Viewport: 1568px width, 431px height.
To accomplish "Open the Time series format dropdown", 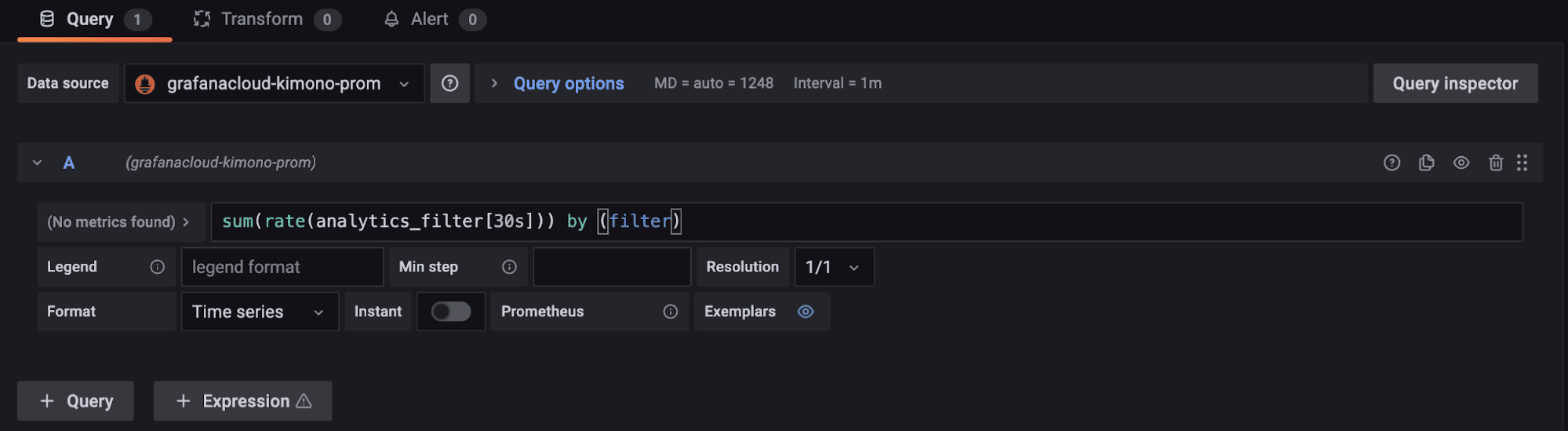I will pos(259,312).
